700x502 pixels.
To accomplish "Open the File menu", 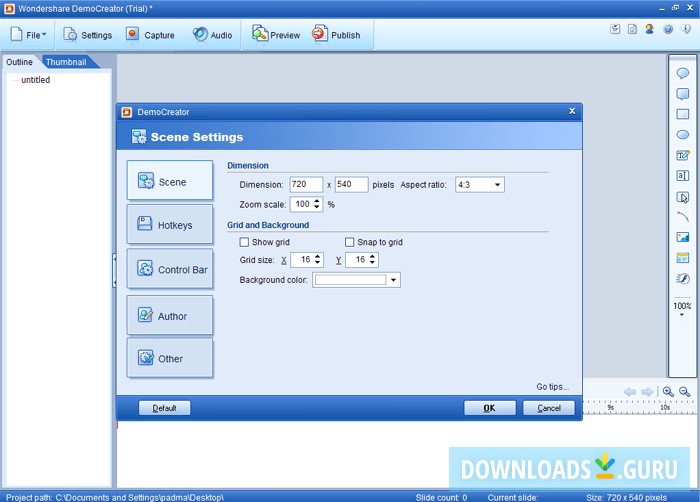I will [29, 35].
